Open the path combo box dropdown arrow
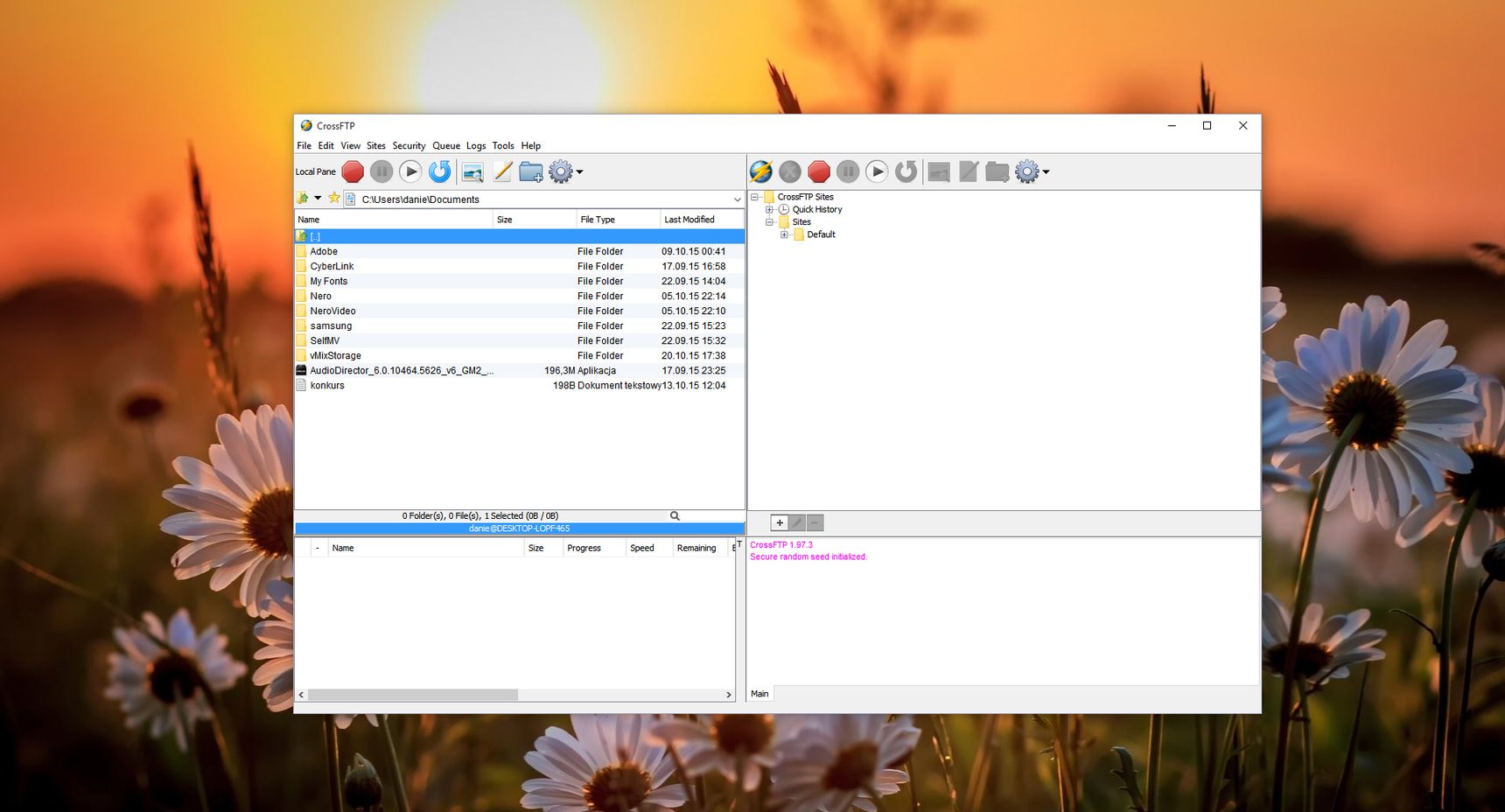The width and height of the screenshot is (1505, 812). pyautogui.click(x=737, y=199)
